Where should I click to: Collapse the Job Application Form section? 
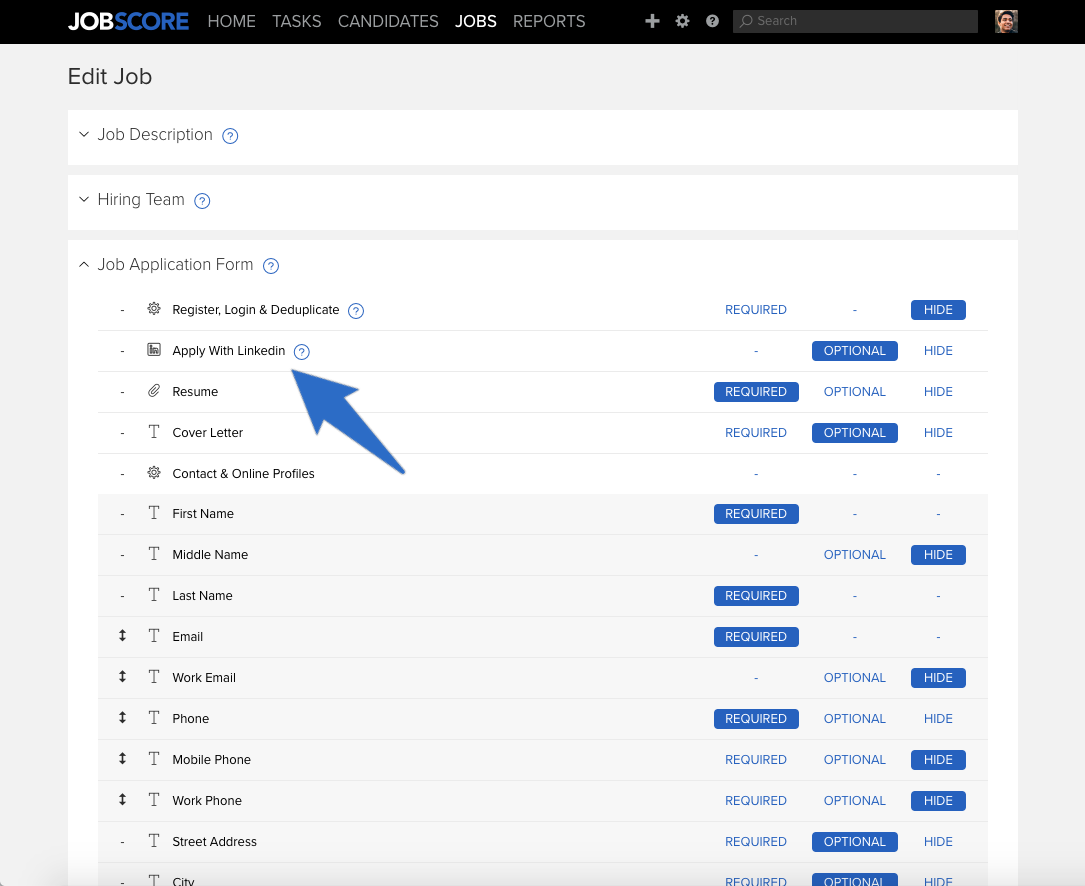(x=84, y=264)
